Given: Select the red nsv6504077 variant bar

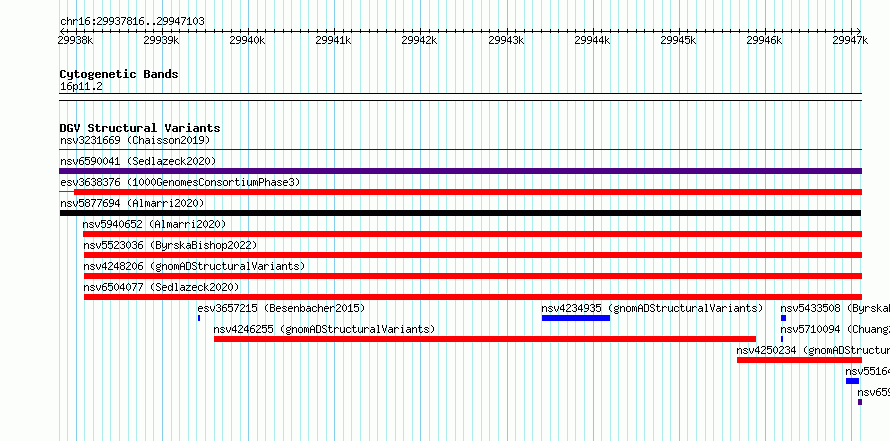Looking at the screenshot, I should tap(473, 297).
